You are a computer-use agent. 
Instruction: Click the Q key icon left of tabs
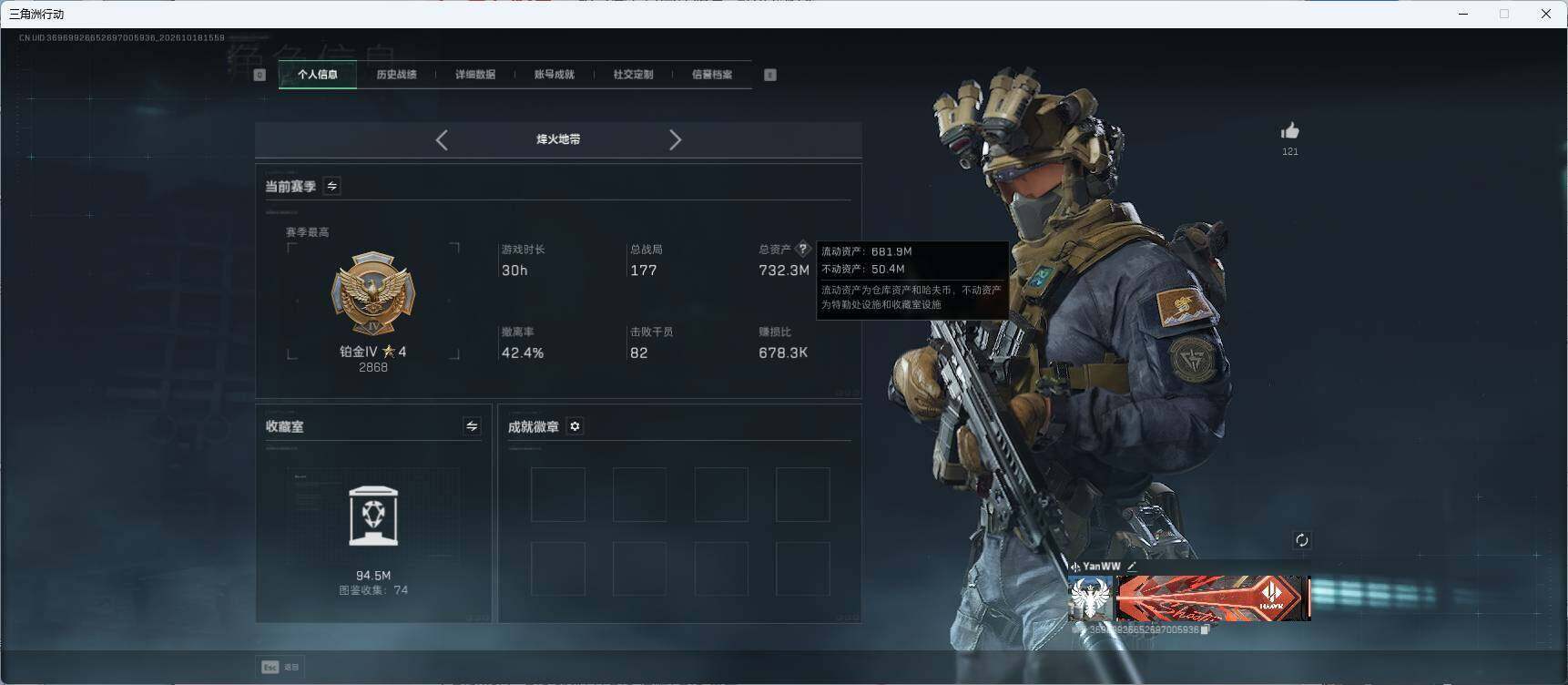coord(260,75)
